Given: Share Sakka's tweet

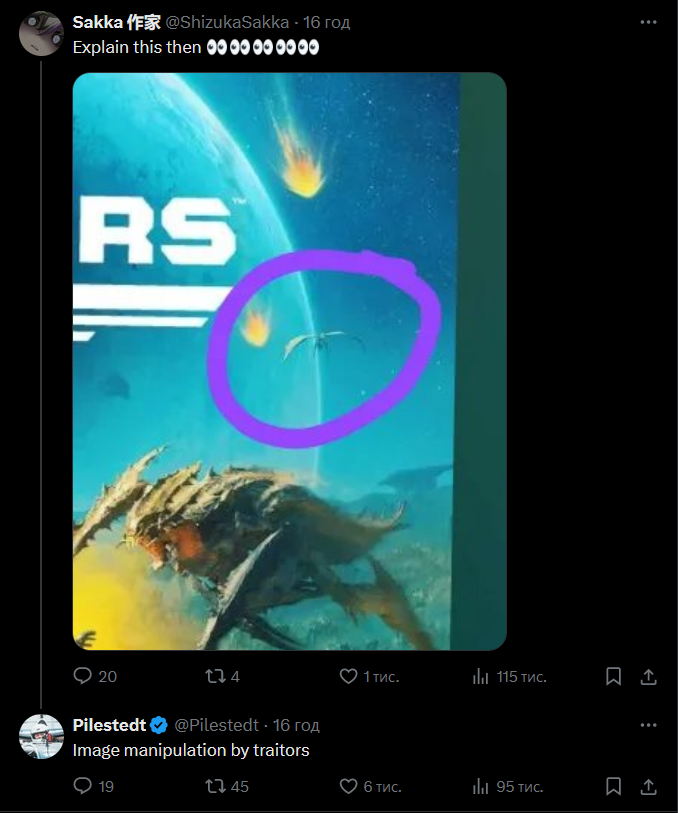Looking at the screenshot, I should coord(648,677).
